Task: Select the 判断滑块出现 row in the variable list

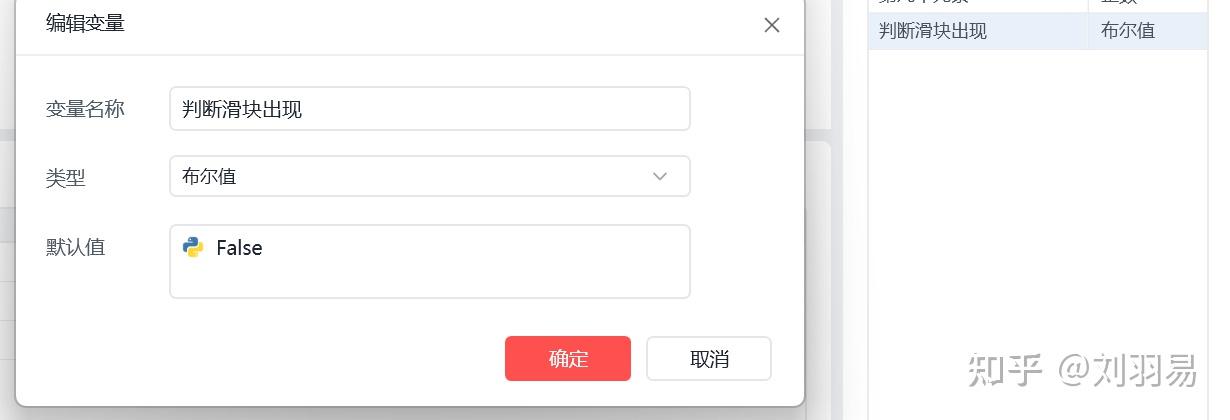Action: (977, 31)
